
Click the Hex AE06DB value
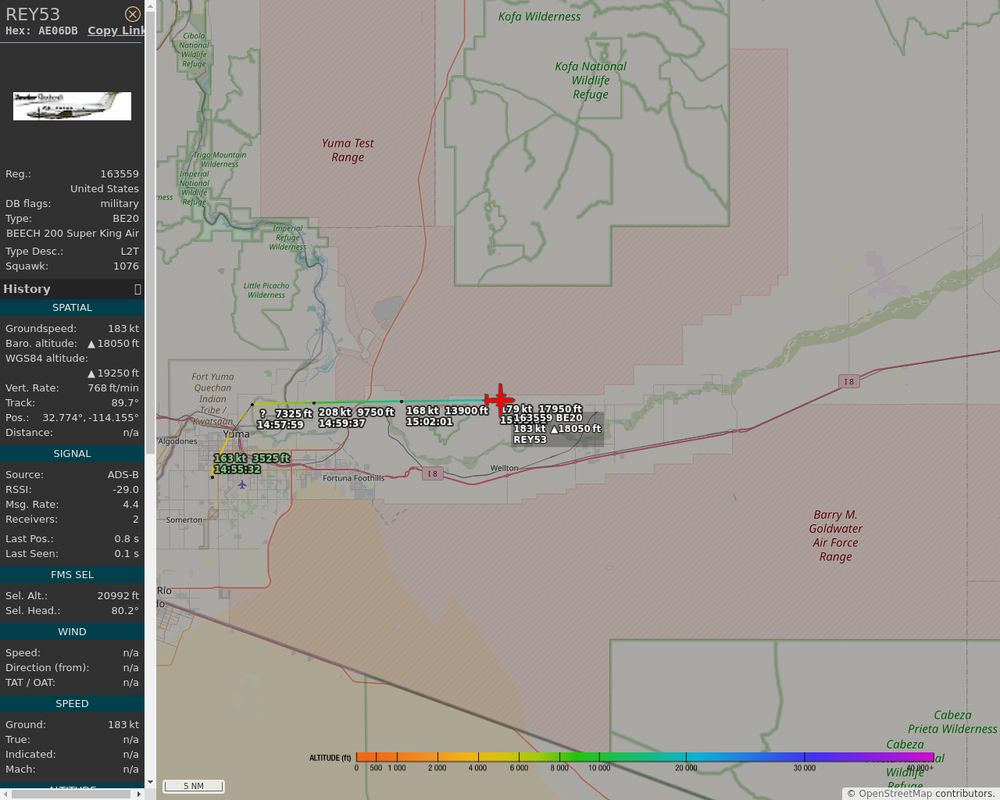coord(58,31)
